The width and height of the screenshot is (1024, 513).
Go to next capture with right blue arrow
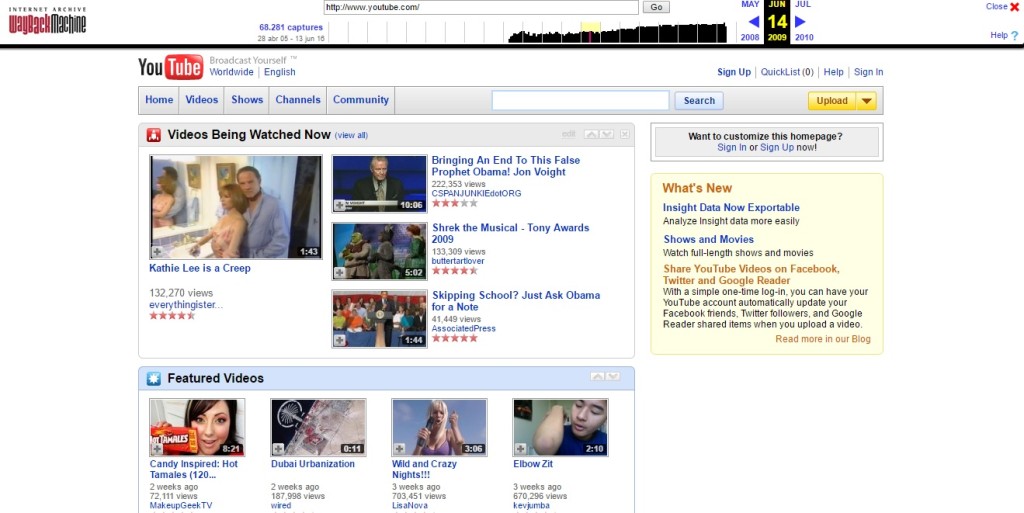pos(800,22)
